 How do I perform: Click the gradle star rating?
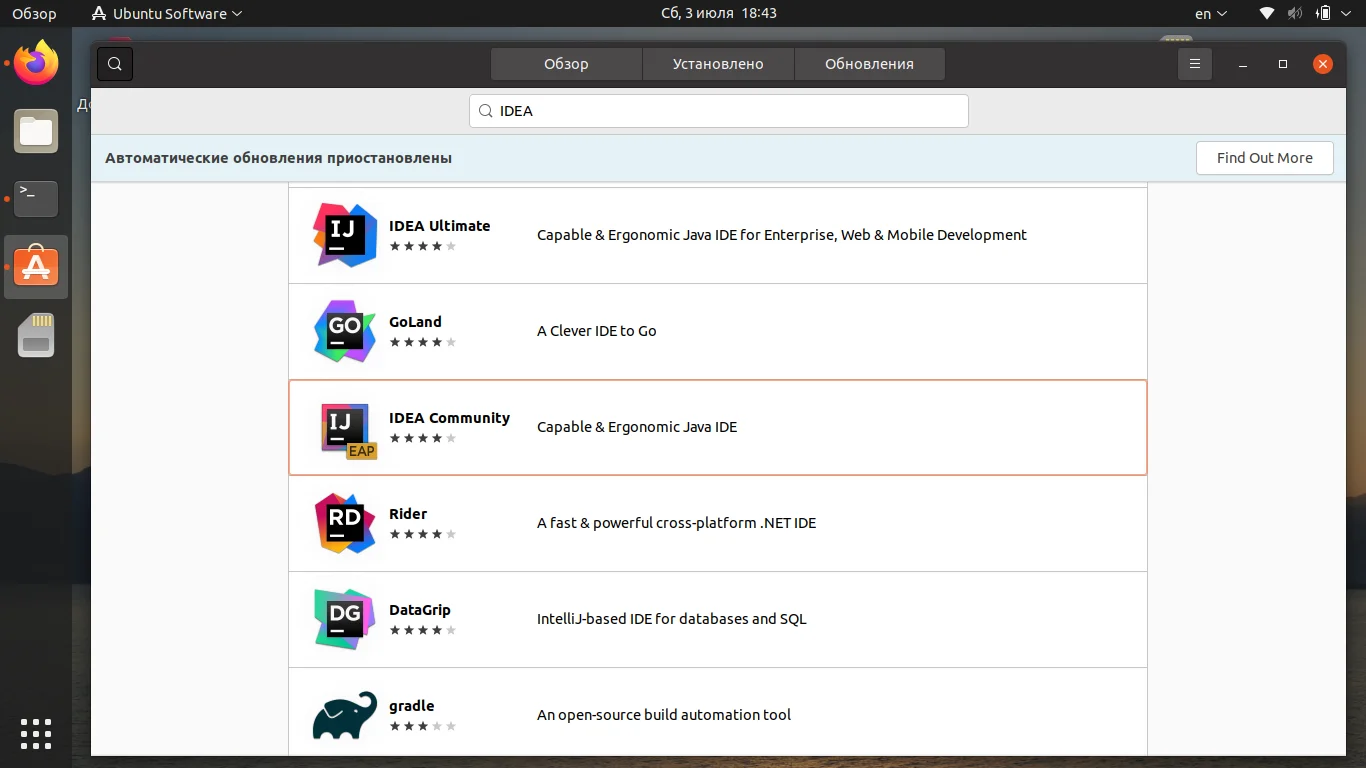point(423,726)
